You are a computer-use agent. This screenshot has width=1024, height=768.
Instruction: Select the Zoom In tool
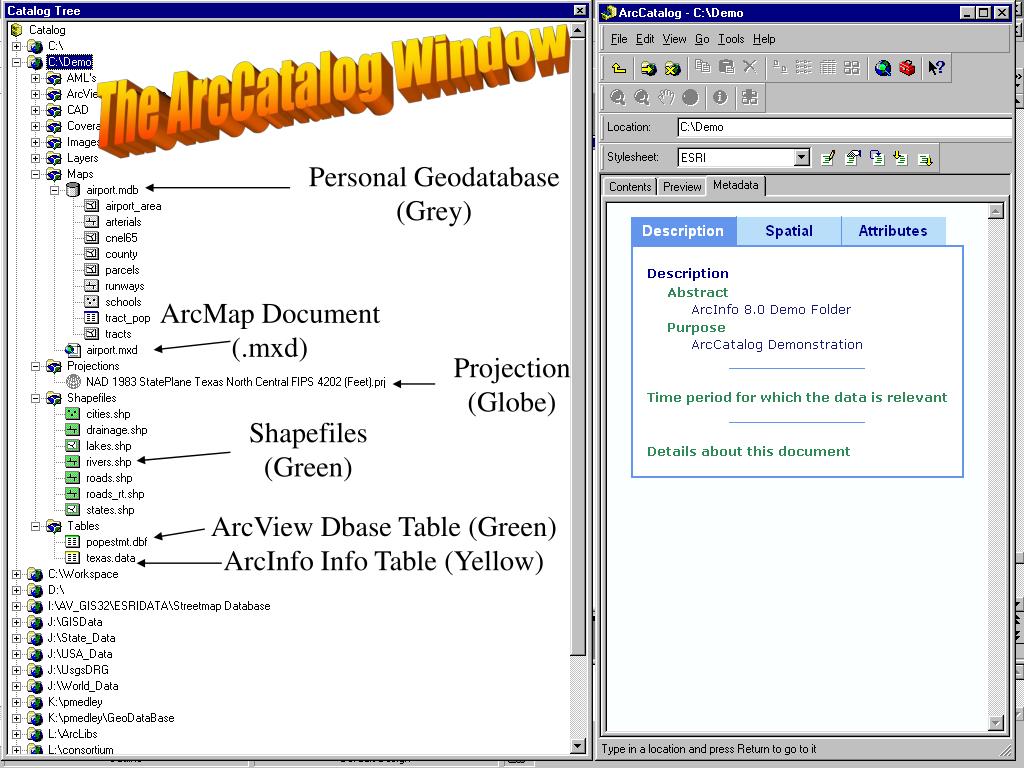pos(617,98)
